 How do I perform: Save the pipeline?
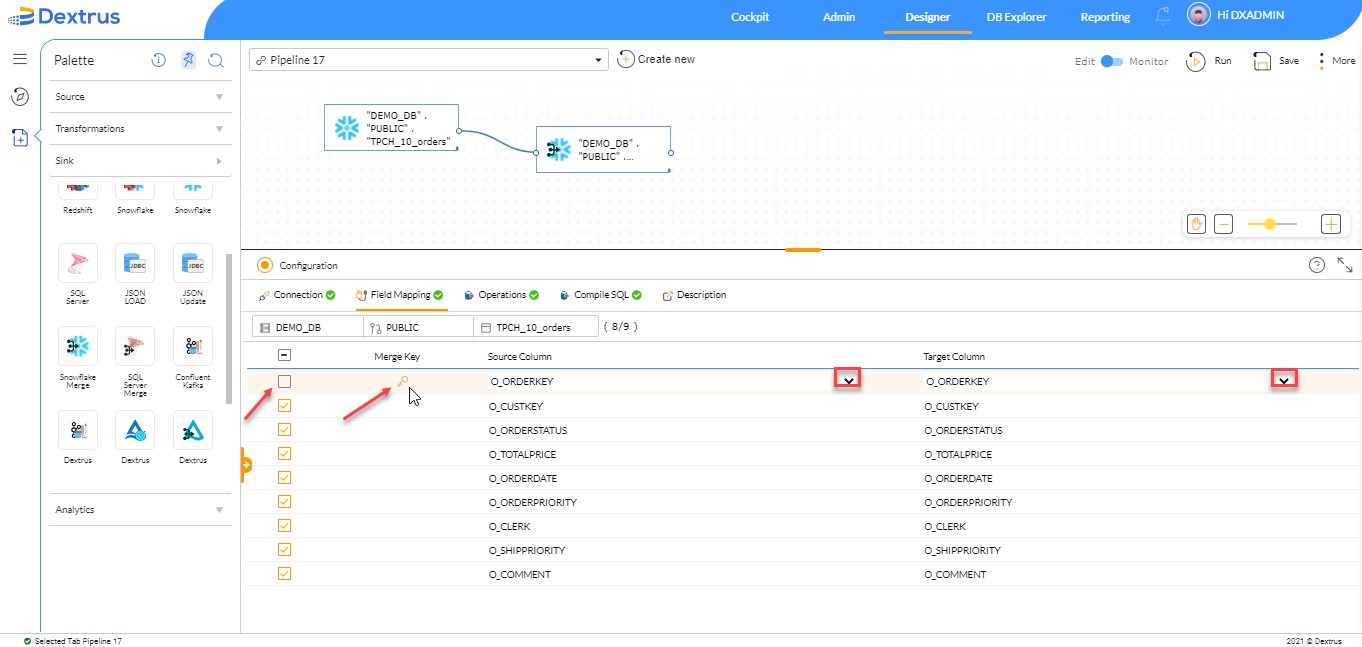click(1276, 61)
